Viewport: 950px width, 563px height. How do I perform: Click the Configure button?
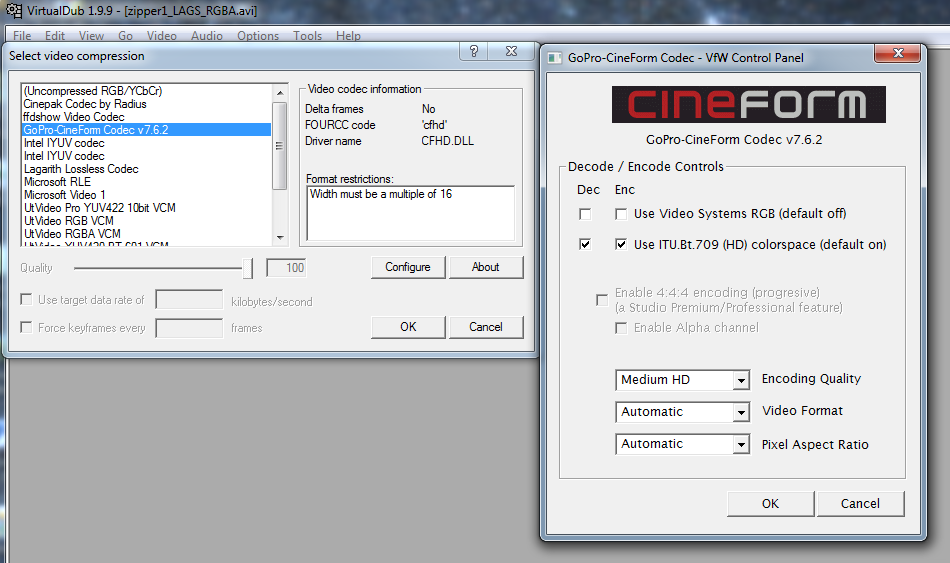tap(408, 267)
